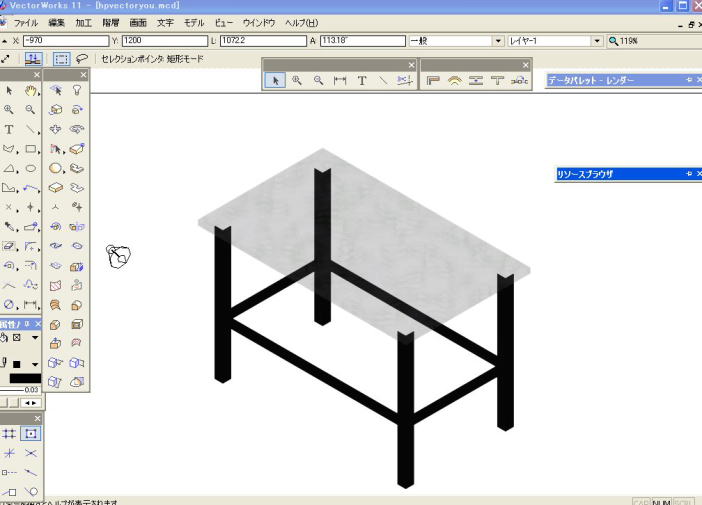Toggle the highlighted first mode bar button
702x505 pixels.
coord(33,59)
